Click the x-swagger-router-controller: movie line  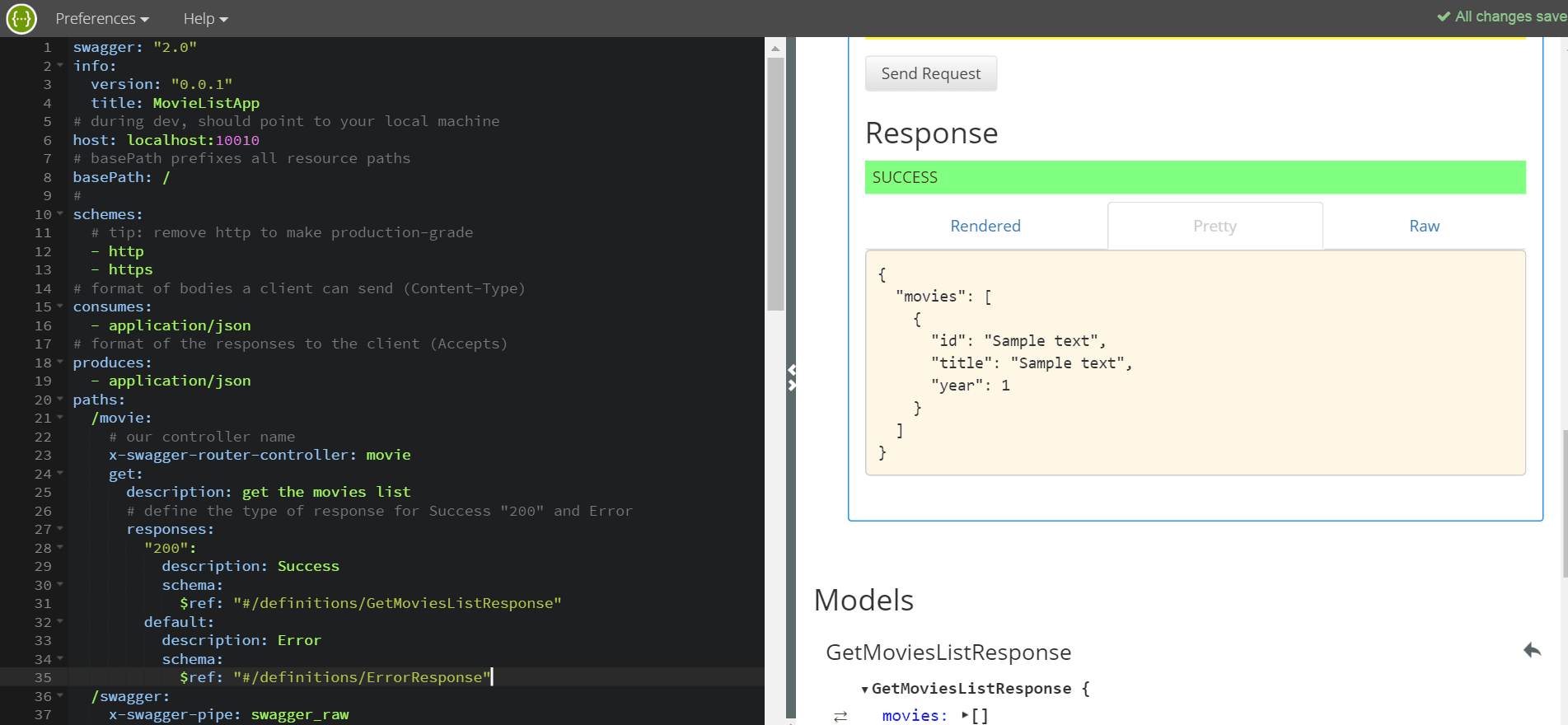[260, 455]
